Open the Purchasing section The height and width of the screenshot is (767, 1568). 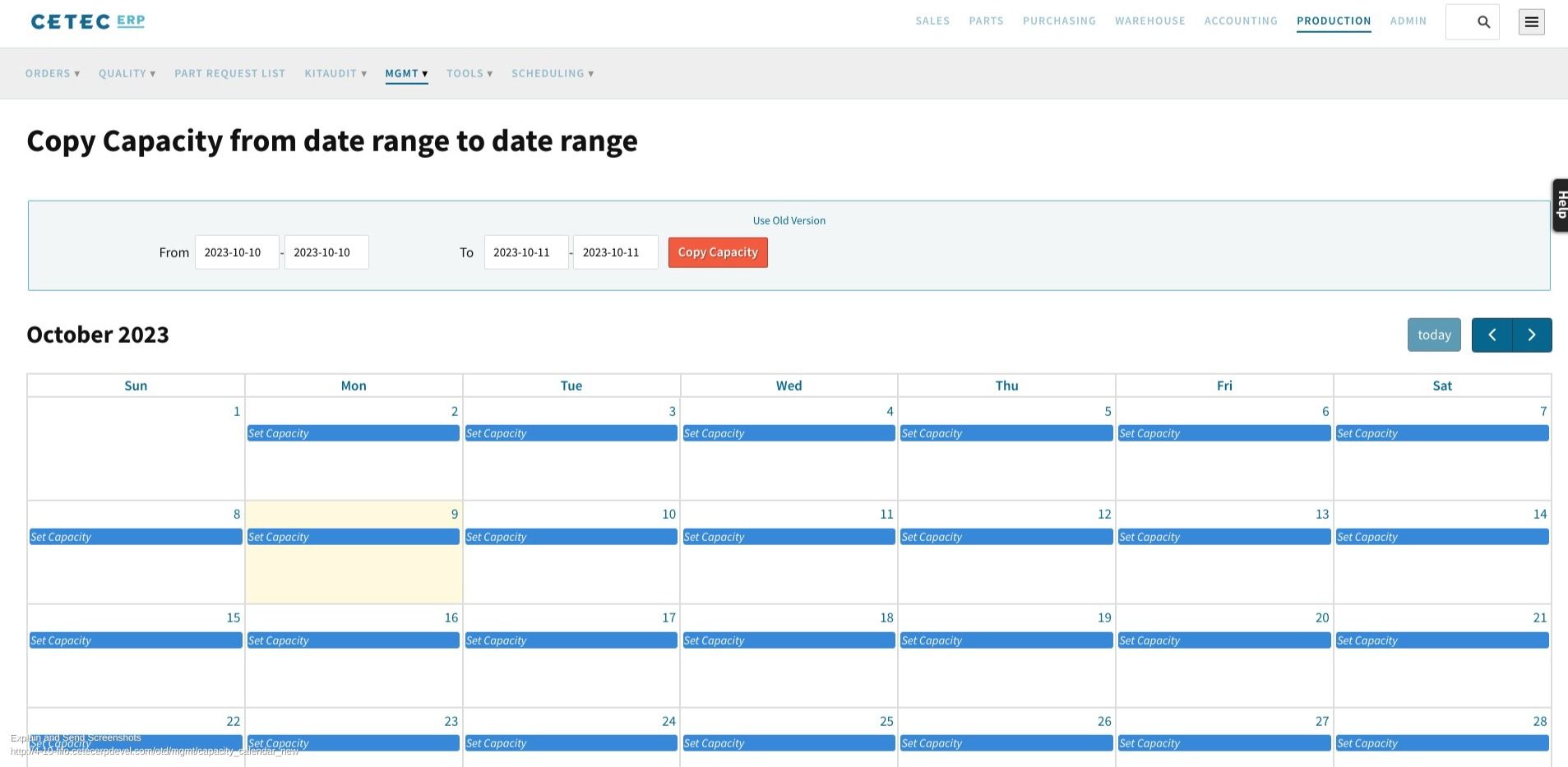click(x=1059, y=21)
